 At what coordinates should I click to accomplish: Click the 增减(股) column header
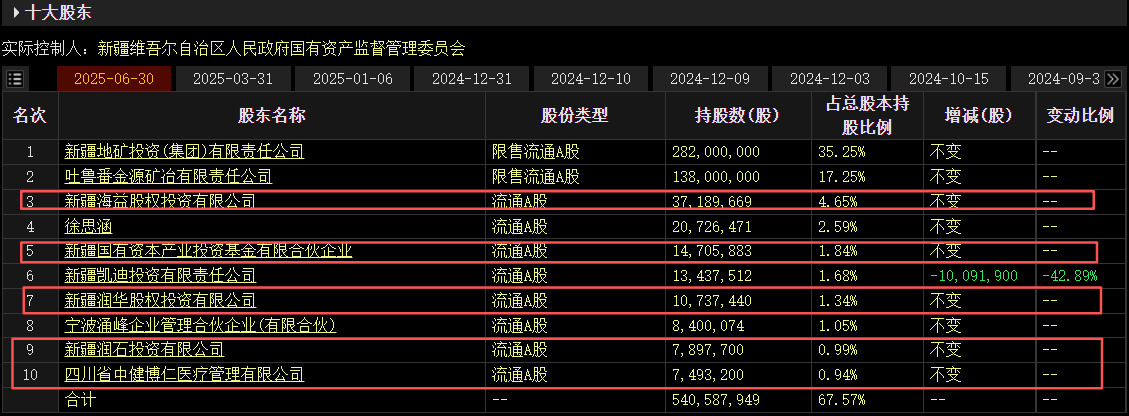[x=979, y=115]
